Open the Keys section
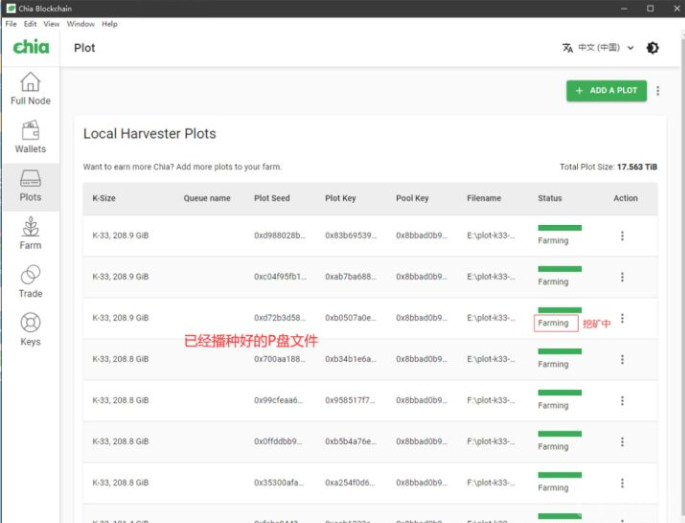The width and height of the screenshot is (685, 523). pos(30,329)
